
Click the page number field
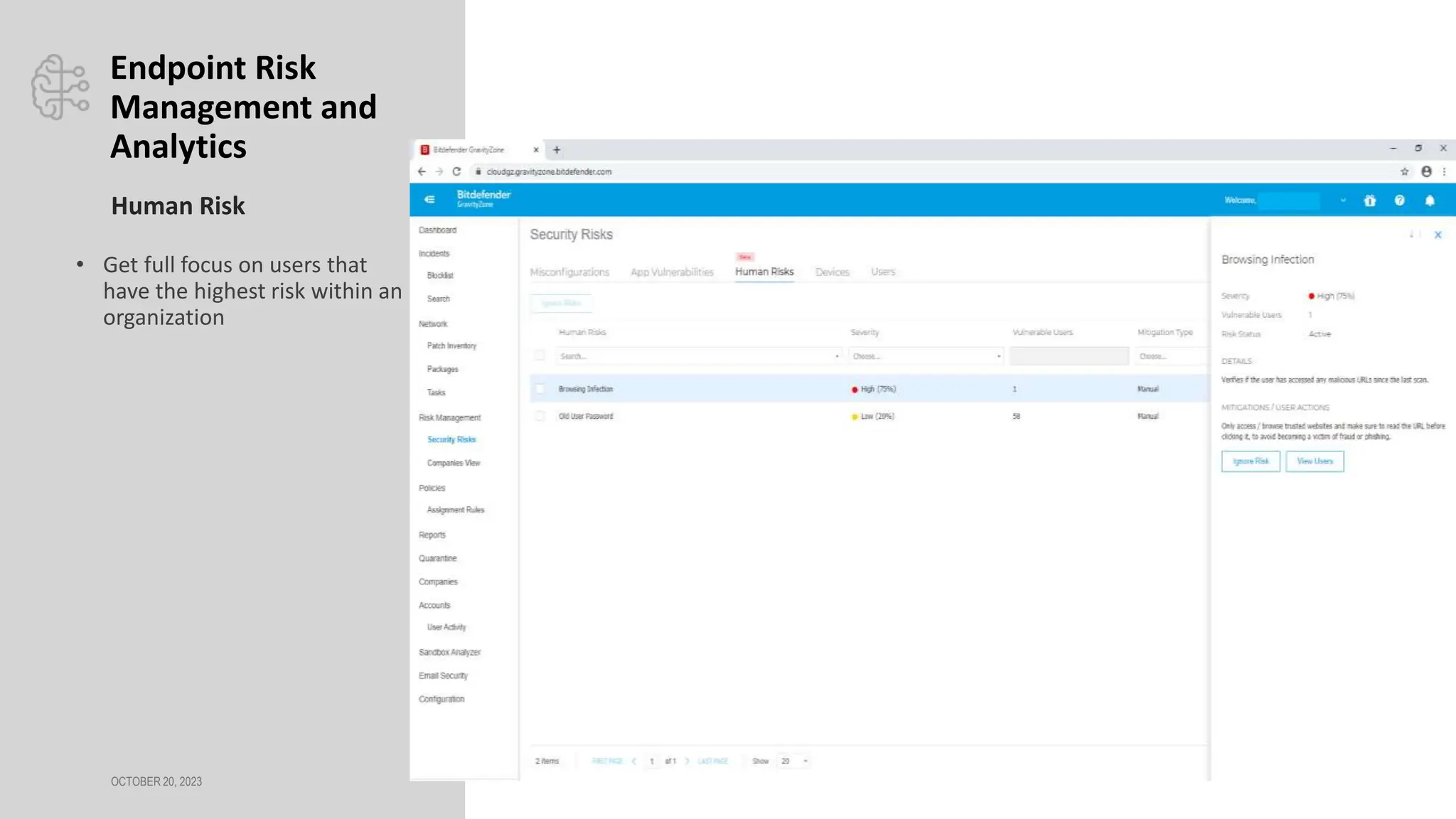pyautogui.click(x=652, y=761)
